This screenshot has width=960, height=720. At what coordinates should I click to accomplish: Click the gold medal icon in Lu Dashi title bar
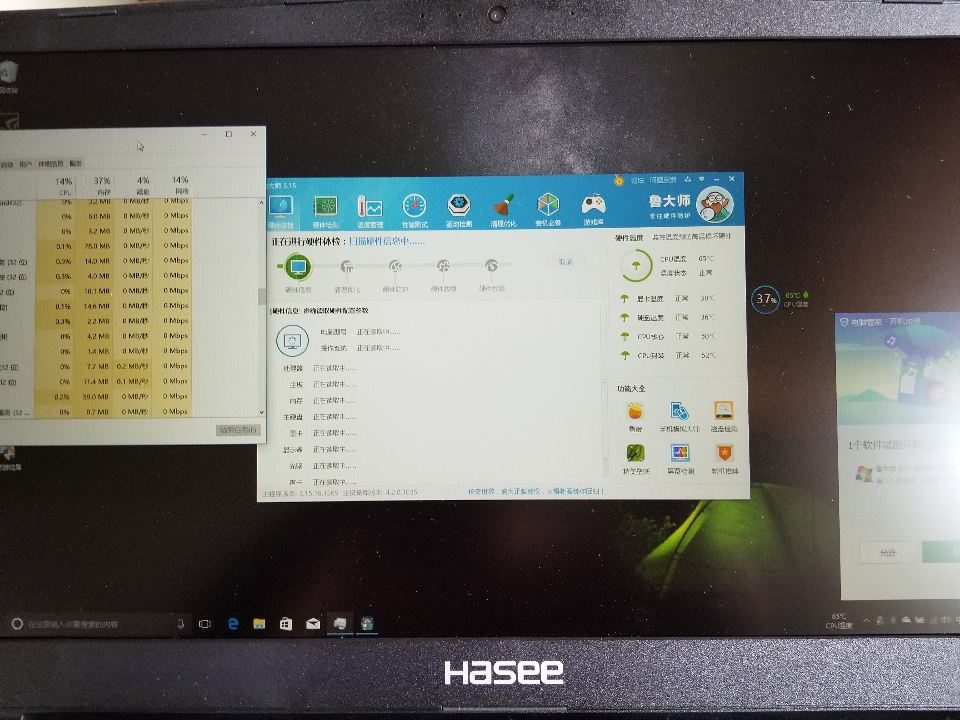tap(619, 180)
